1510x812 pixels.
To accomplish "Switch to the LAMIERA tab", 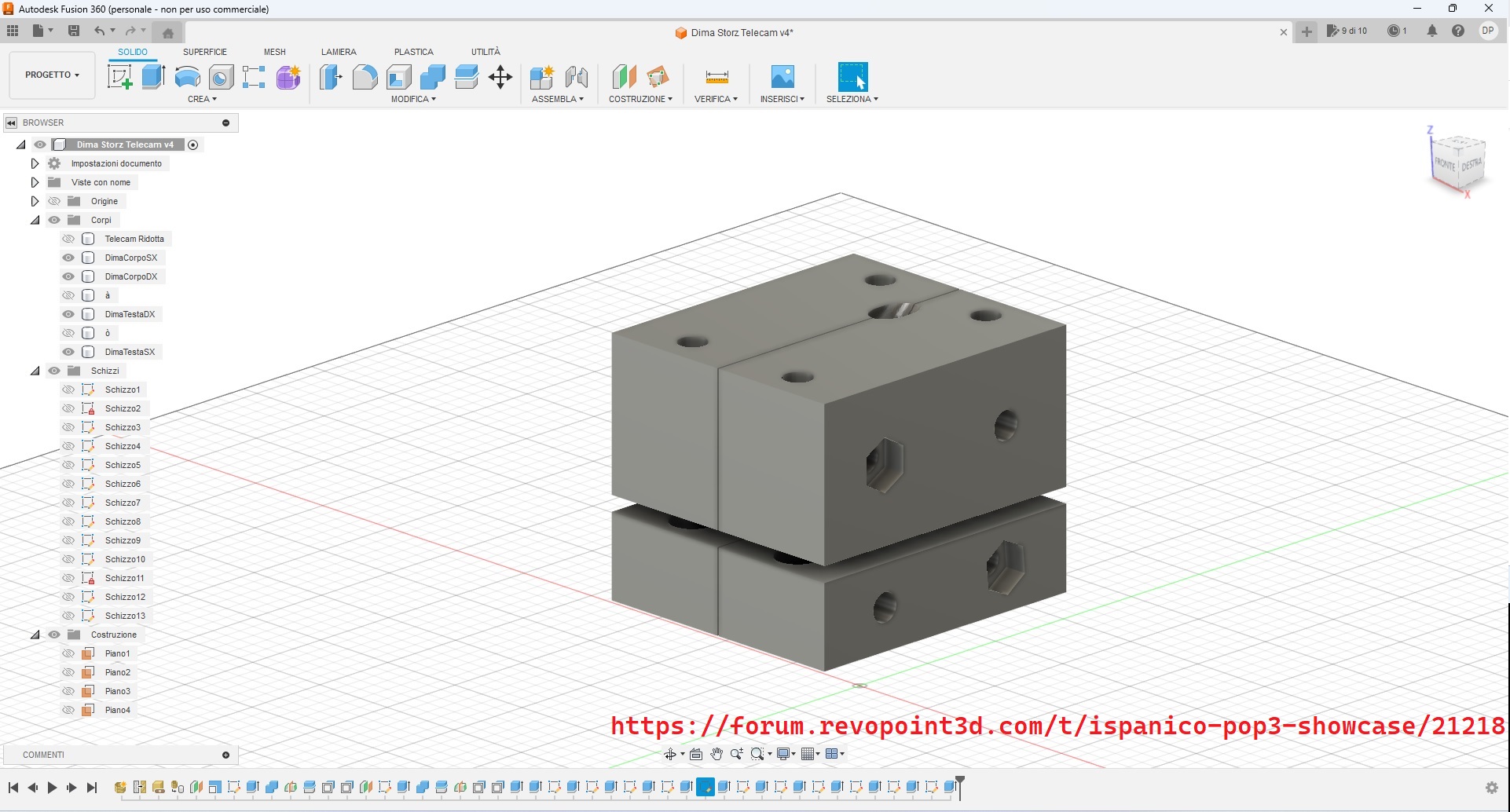I will (x=339, y=52).
